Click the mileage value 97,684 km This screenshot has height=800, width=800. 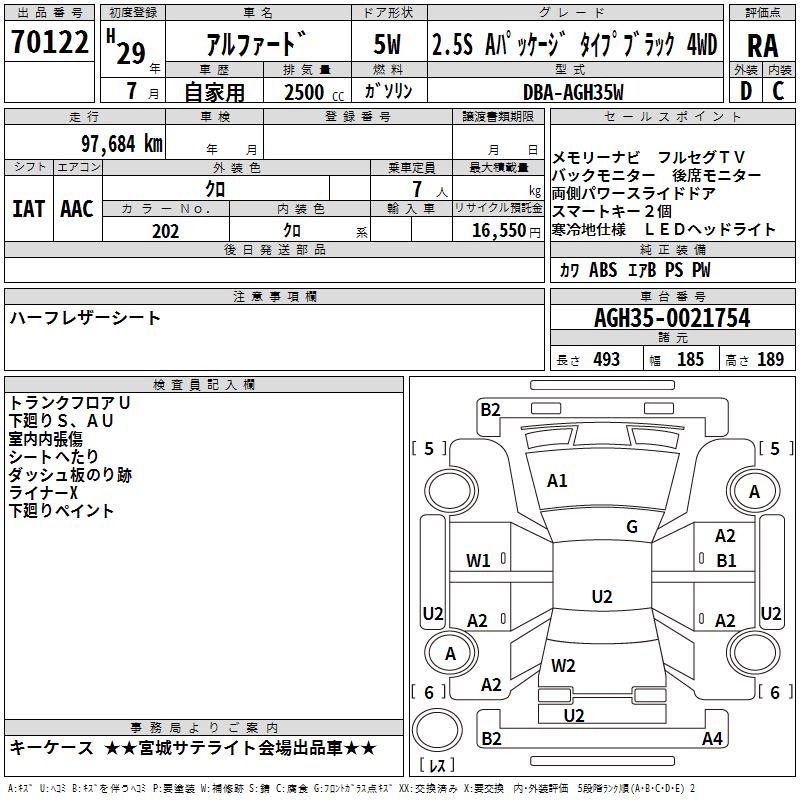pyautogui.click(x=121, y=144)
